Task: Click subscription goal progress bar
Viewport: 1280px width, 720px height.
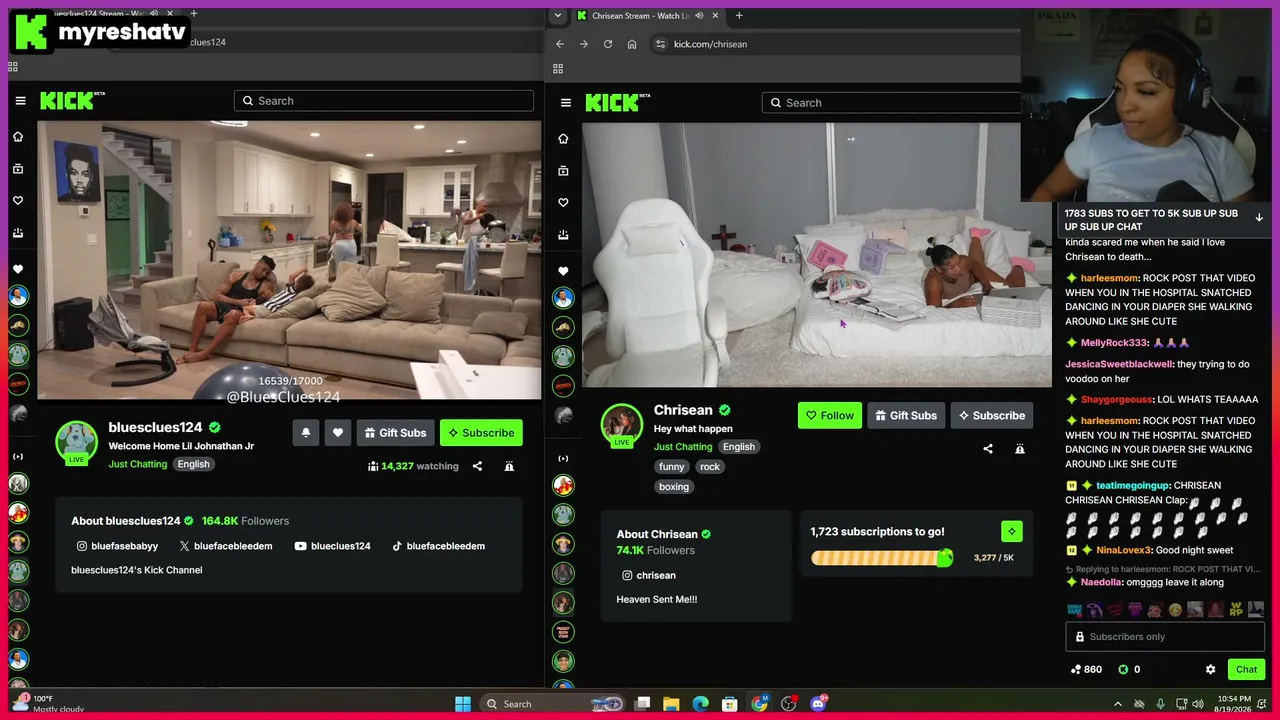Action: point(882,558)
